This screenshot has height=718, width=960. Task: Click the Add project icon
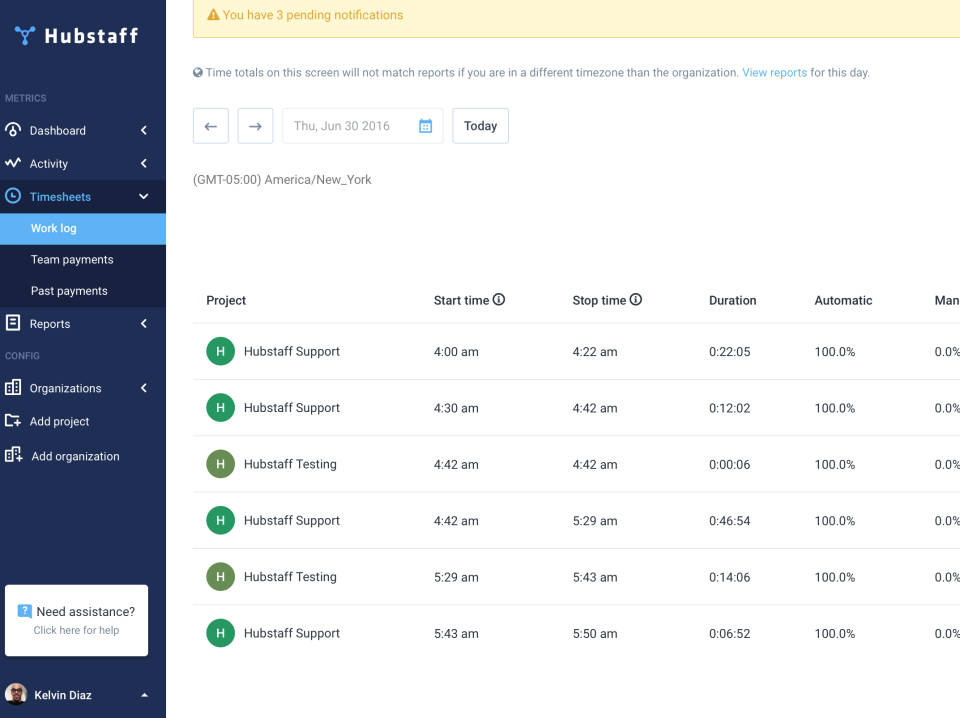pos(13,421)
